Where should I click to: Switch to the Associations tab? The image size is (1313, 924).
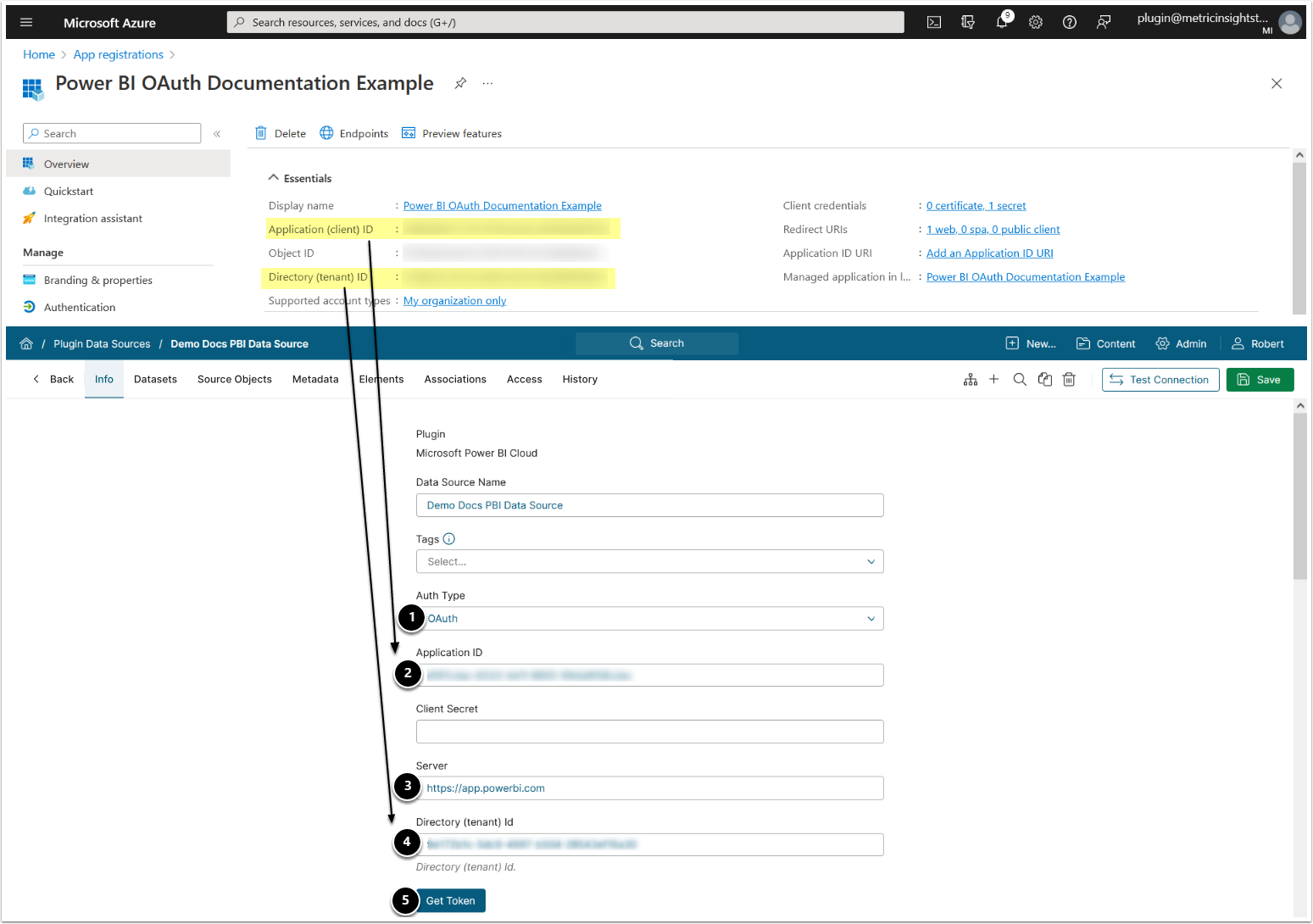[x=455, y=380]
